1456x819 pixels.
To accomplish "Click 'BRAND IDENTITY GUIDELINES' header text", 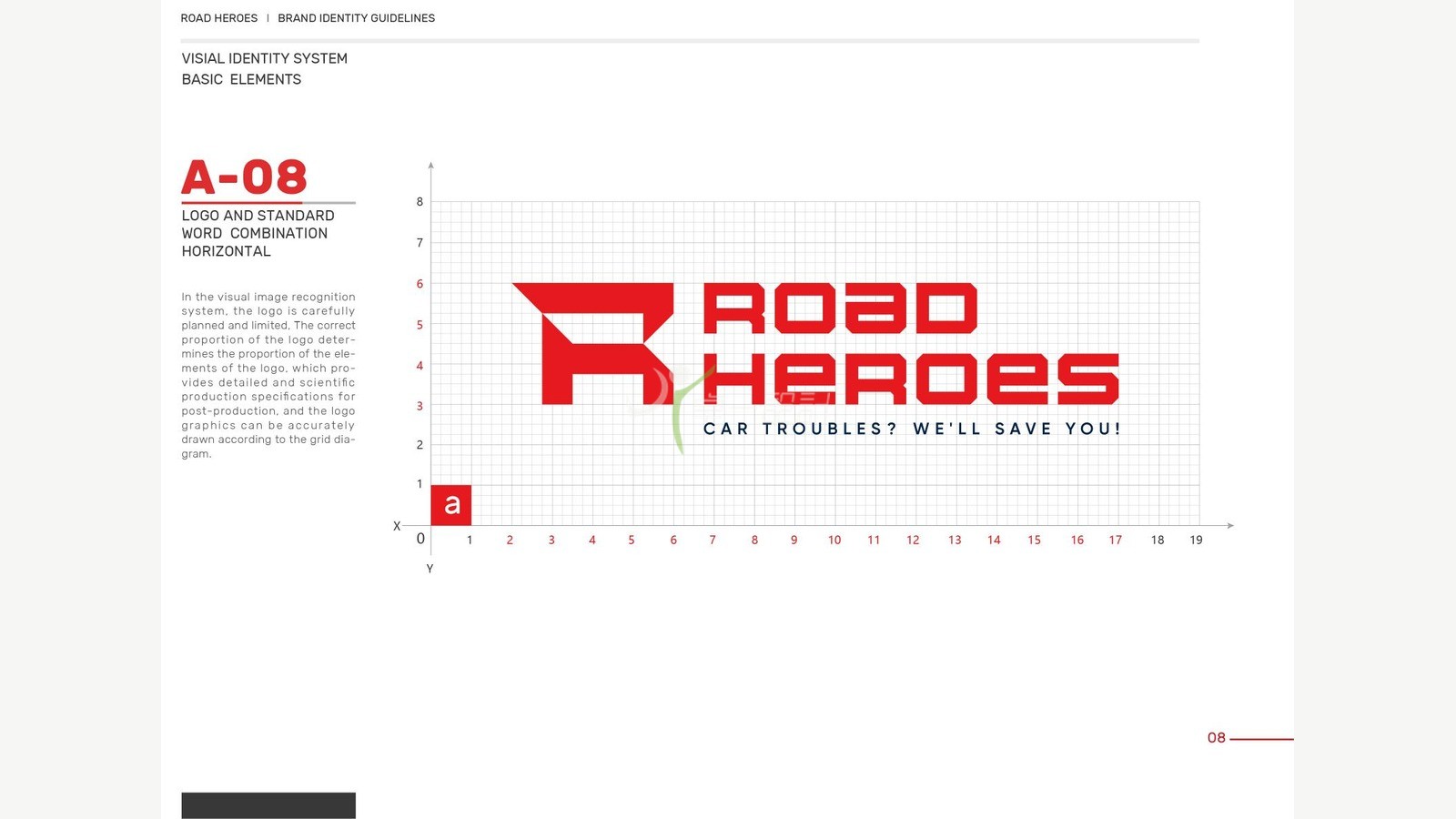I will coord(356,18).
